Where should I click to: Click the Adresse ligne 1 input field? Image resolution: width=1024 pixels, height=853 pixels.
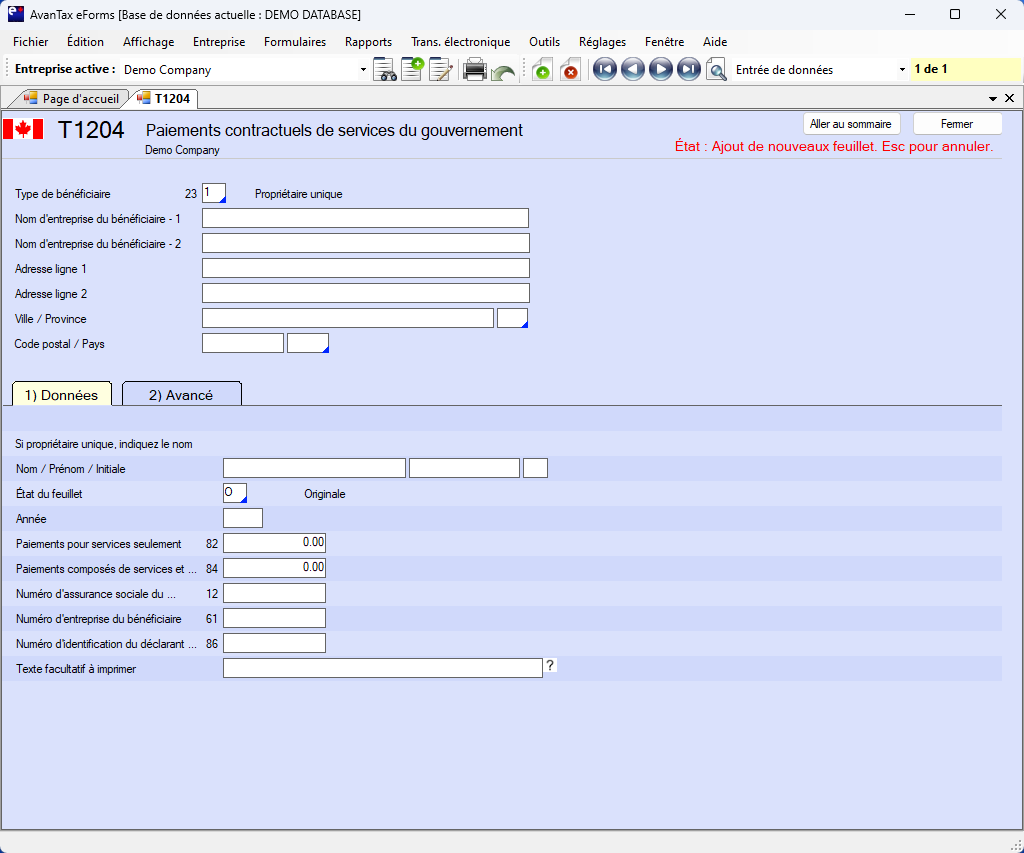(365, 268)
